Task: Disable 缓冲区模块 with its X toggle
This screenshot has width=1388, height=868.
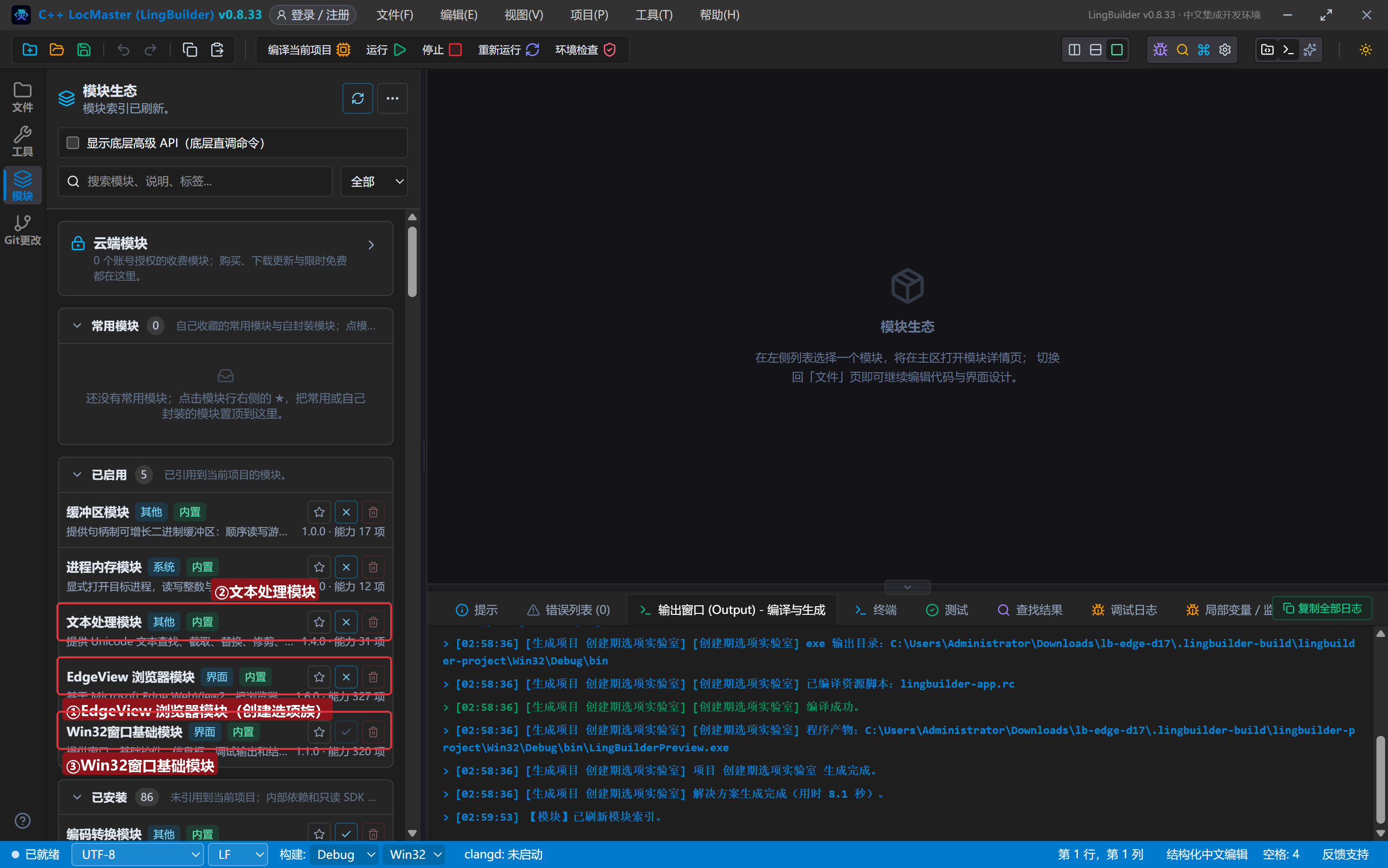Action: 346,512
